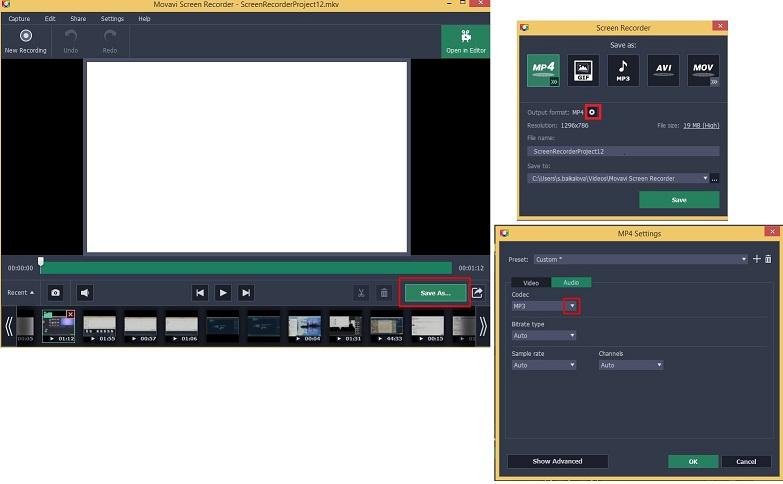Click Save As button
This screenshot has width=783, height=484.
click(435, 293)
